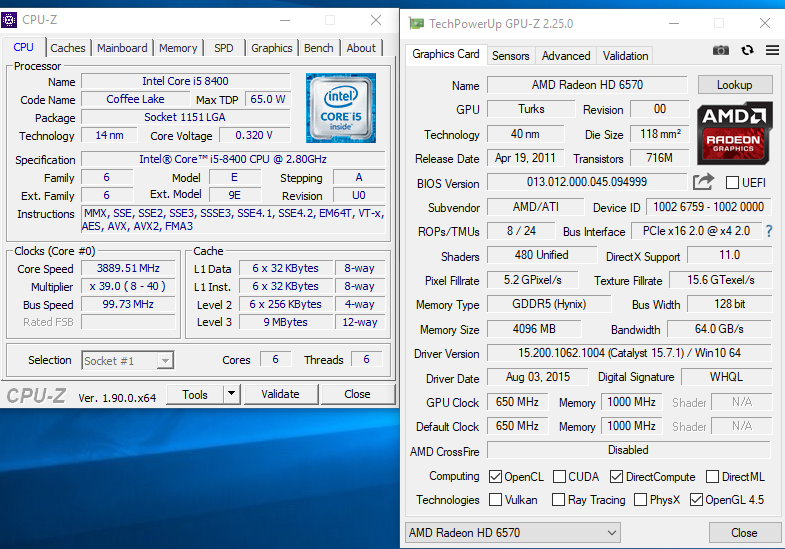Toggle the OpenCL checkbox
Image resolution: width=785 pixels, height=549 pixels.
495,476
